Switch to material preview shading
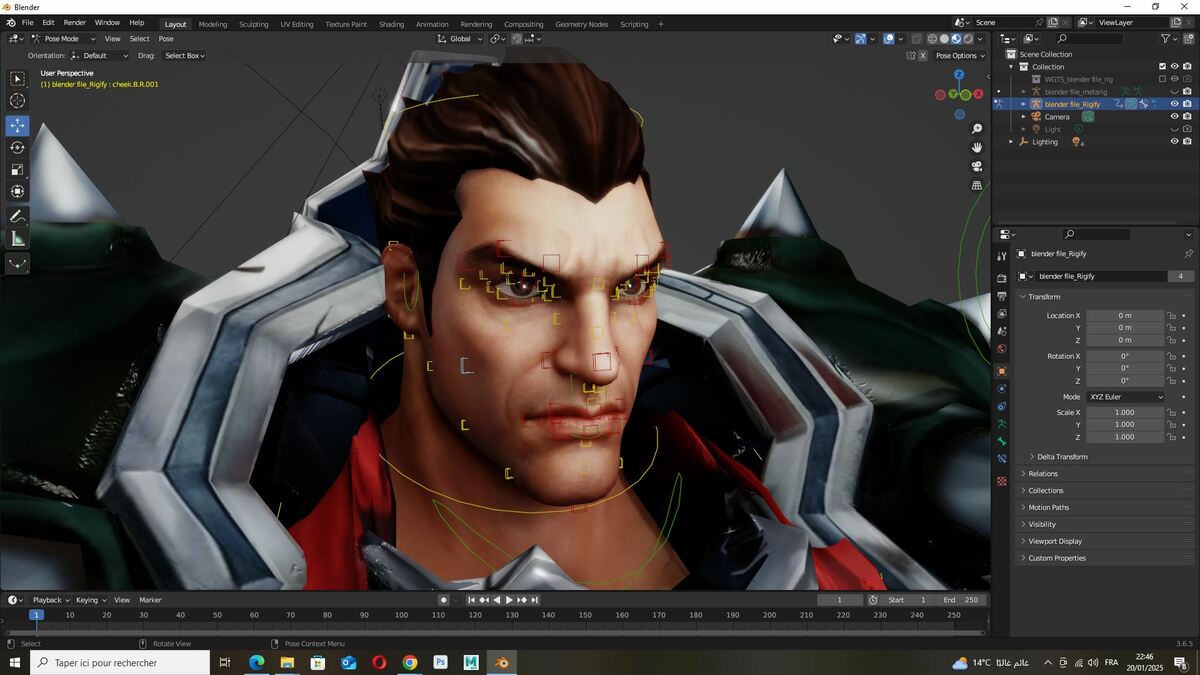The height and width of the screenshot is (675, 1200). tap(956, 39)
